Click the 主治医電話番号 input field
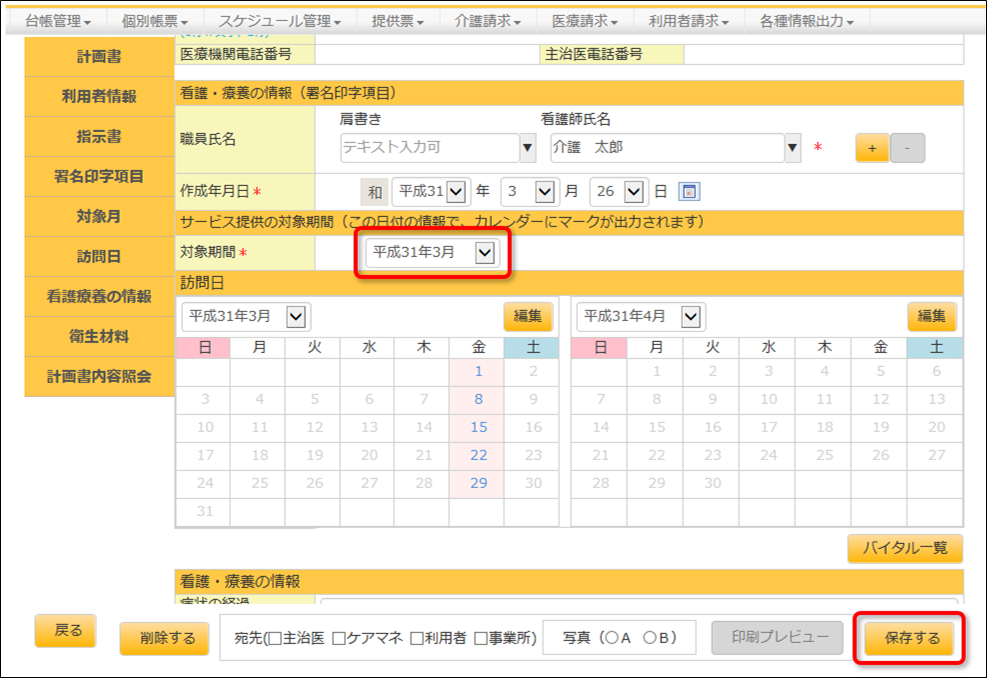This screenshot has width=987, height=678. tap(823, 55)
